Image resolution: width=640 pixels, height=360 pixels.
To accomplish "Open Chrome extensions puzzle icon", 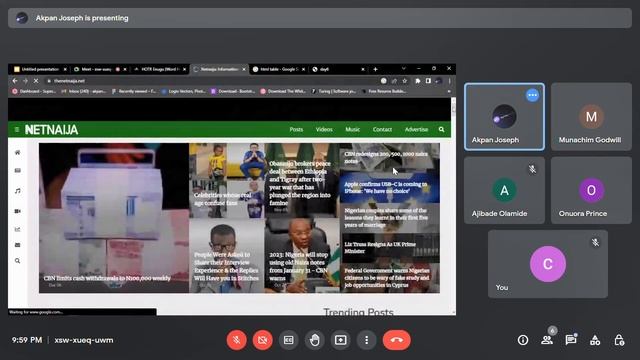I will pyautogui.click(x=418, y=81).
